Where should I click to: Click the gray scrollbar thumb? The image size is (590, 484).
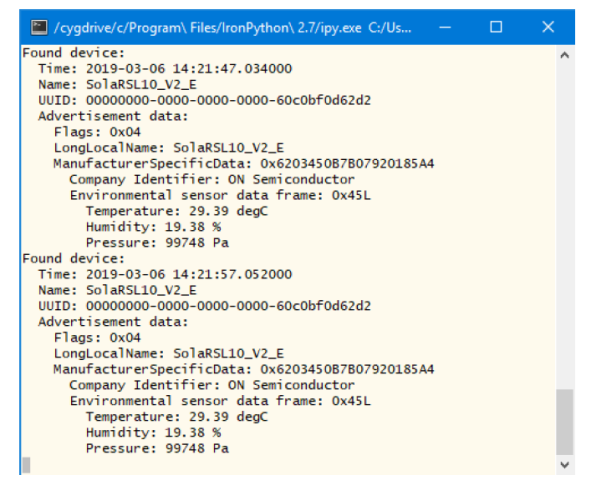click(x=564, y=422)
